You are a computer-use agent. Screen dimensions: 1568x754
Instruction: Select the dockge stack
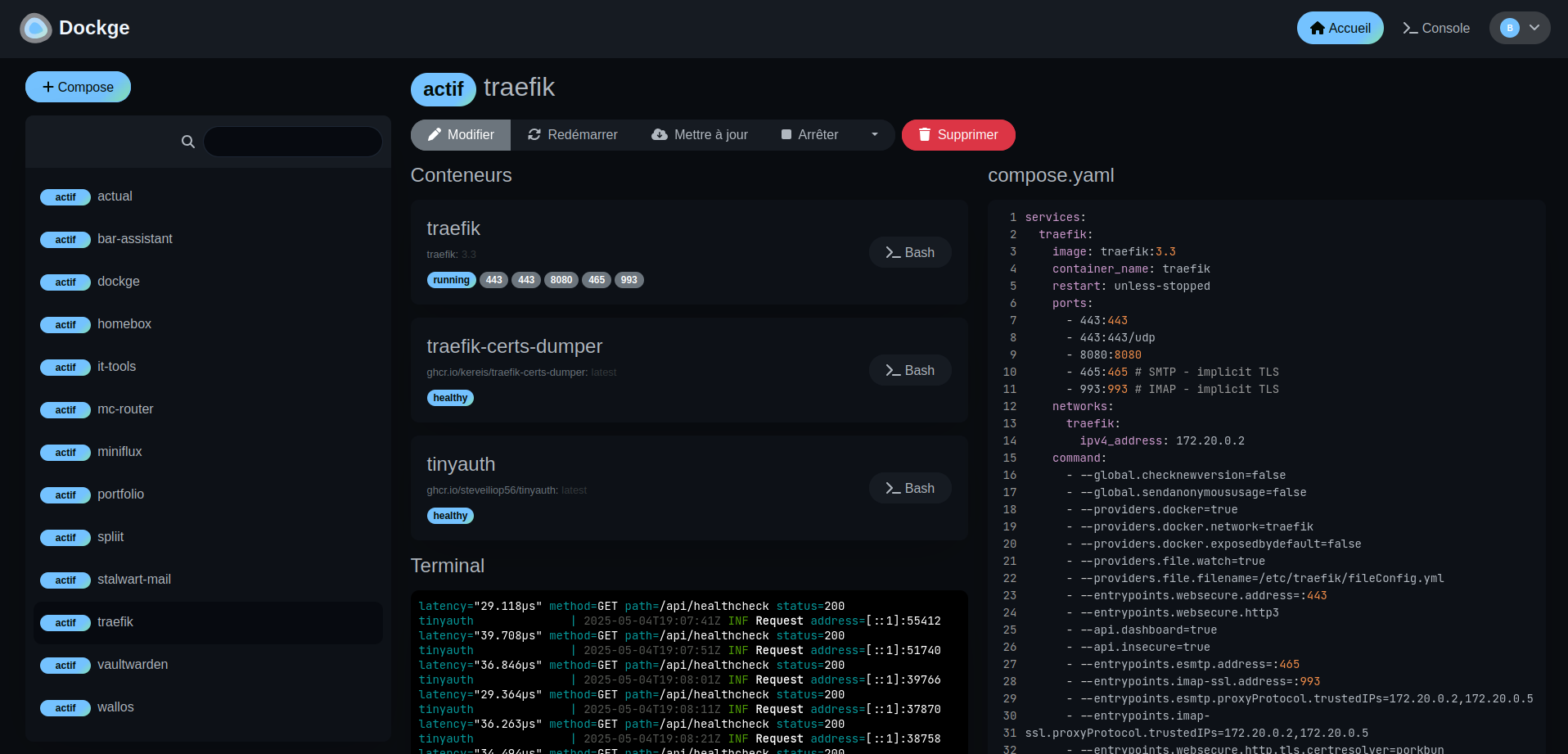point(208,282)
